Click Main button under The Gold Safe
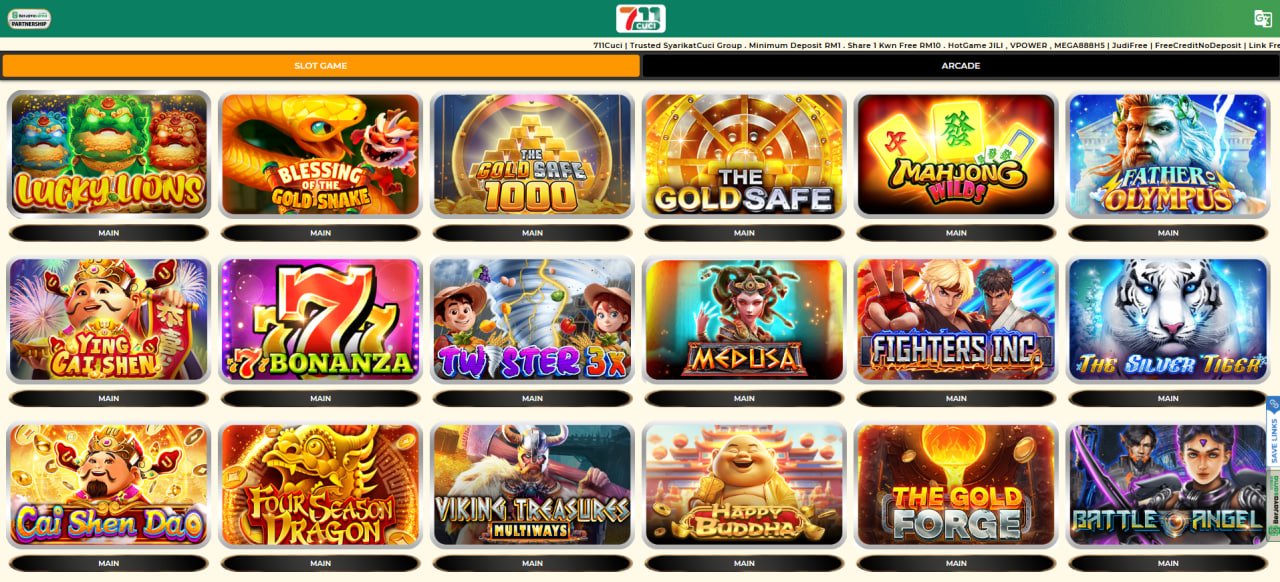 (x=744, y=233)
